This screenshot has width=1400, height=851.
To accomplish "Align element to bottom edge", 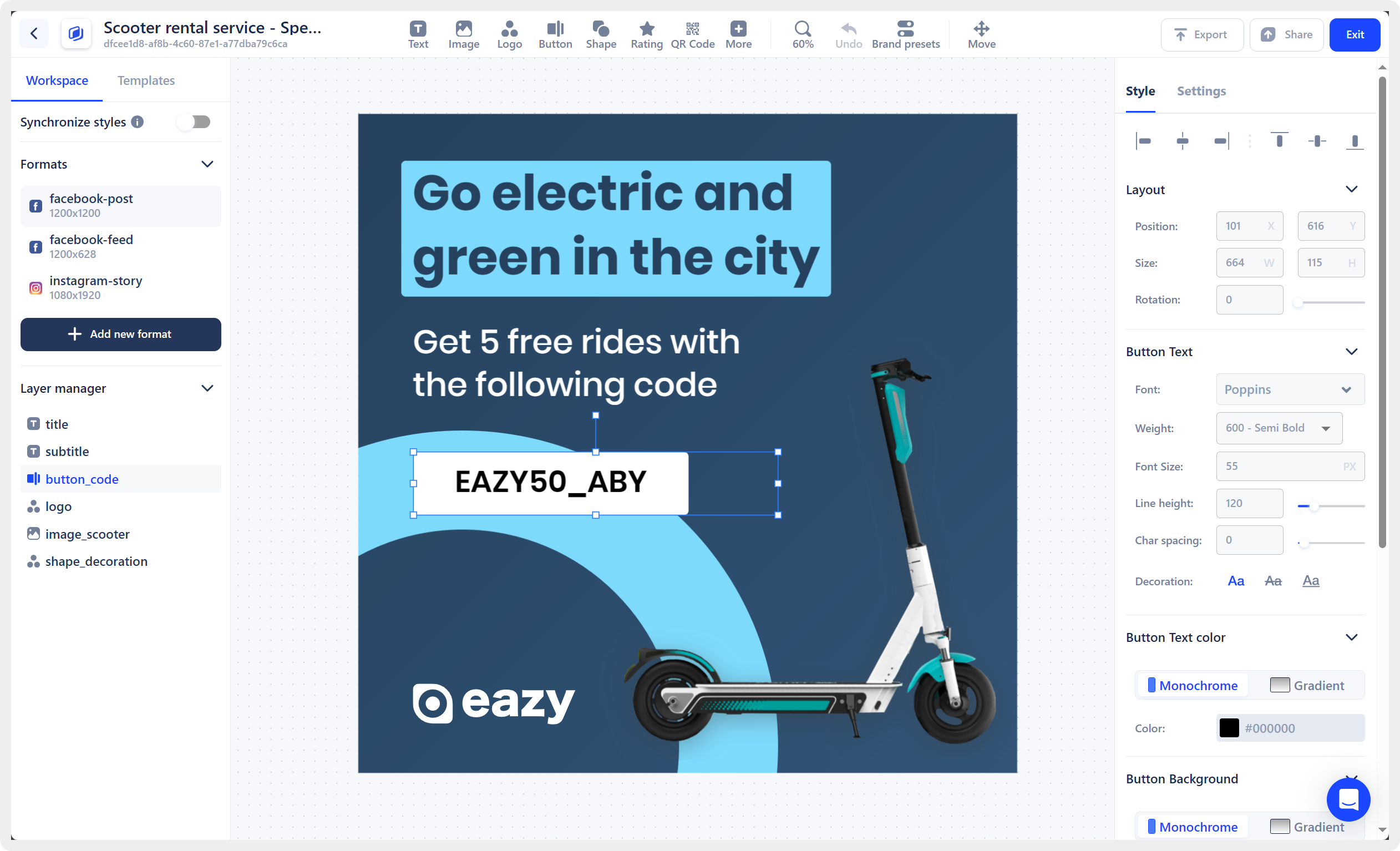I will tap(1355, 141).
